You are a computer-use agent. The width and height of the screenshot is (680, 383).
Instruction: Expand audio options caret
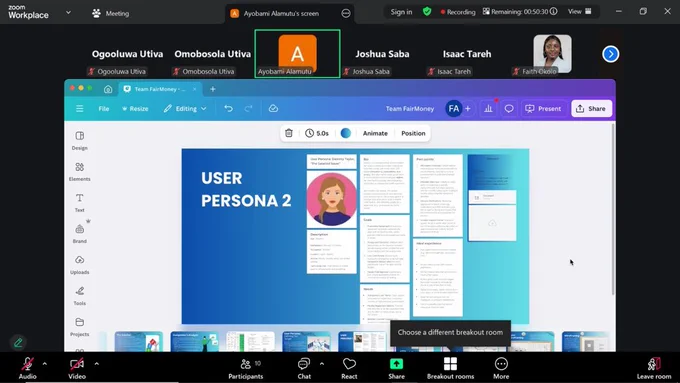click(45, 363)
